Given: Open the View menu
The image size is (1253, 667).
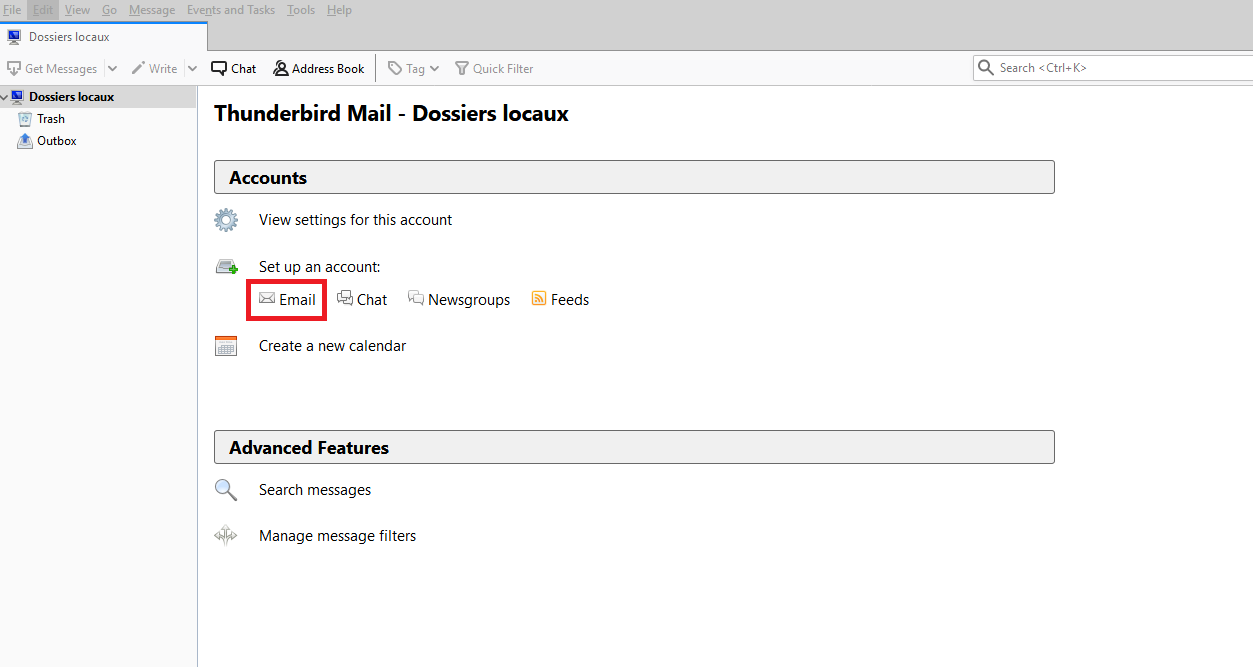Looking at the screenshot, I should click(x=77, y=10).
